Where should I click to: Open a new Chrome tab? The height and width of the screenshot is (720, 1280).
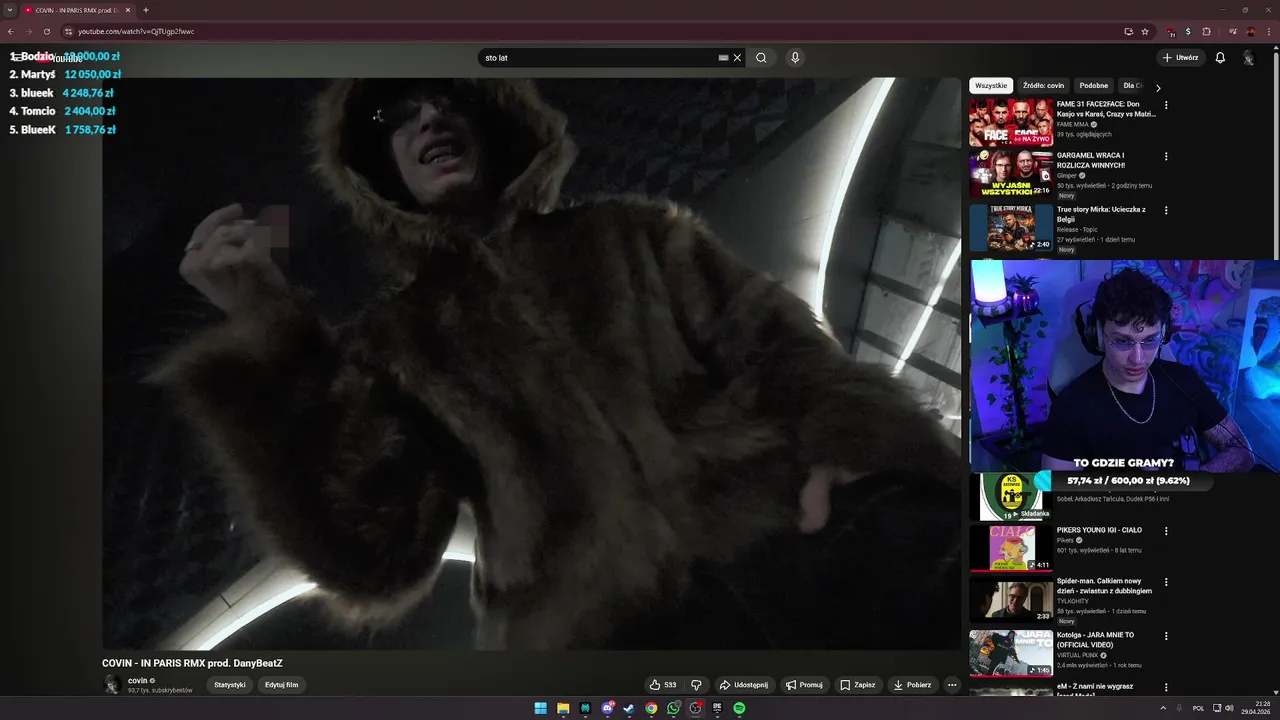tap(146, 10)
